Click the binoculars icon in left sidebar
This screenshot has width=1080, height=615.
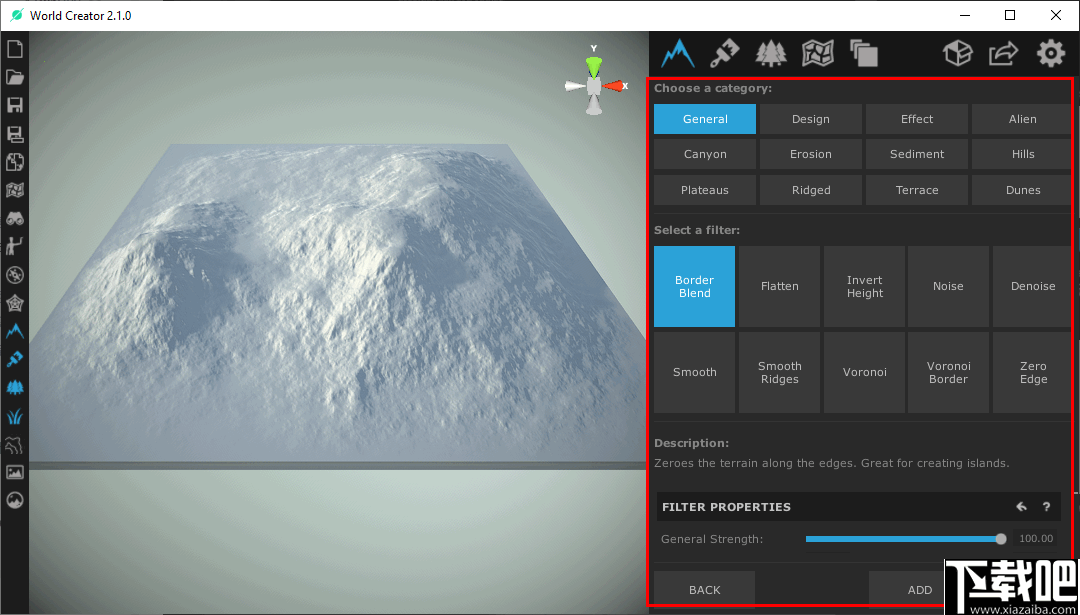click(x=15, y=218)
